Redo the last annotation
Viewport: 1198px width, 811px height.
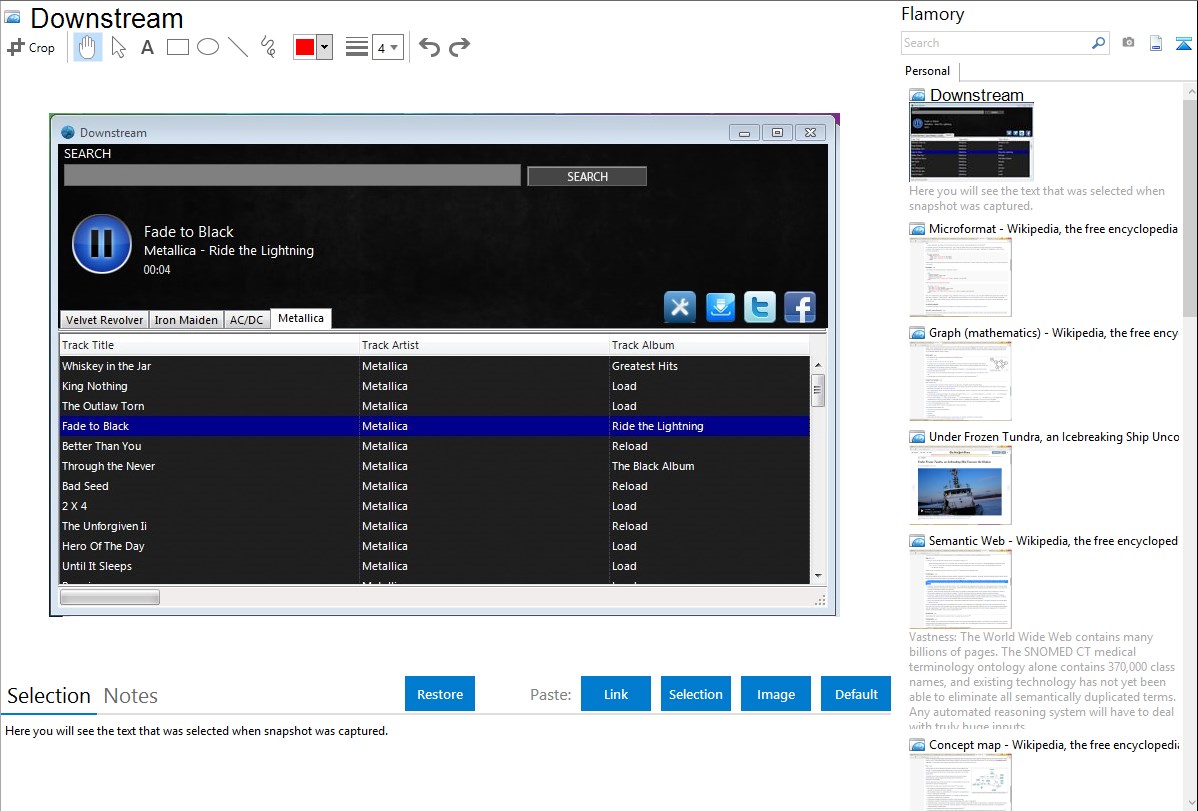(x=459, y=47)
